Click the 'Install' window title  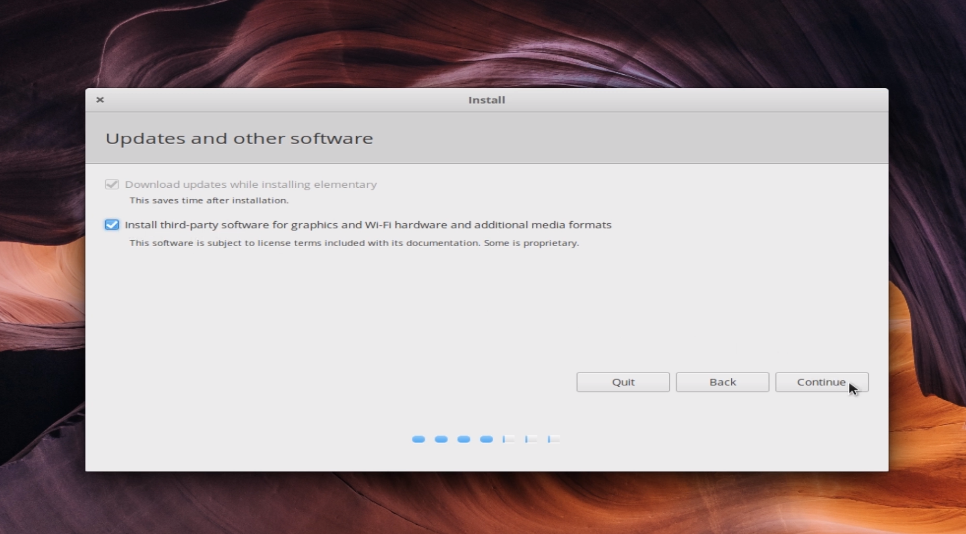(x=487, y=100)
